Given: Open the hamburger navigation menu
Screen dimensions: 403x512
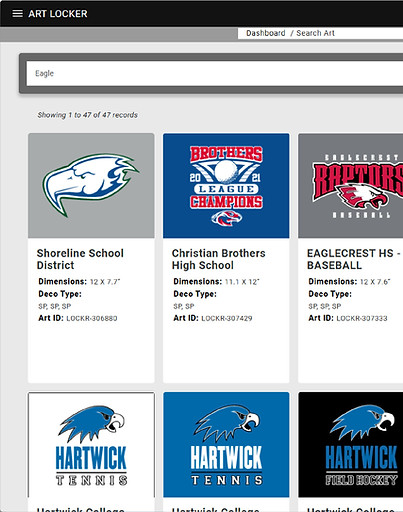Looking at the screenshot, I should (17, 14).
